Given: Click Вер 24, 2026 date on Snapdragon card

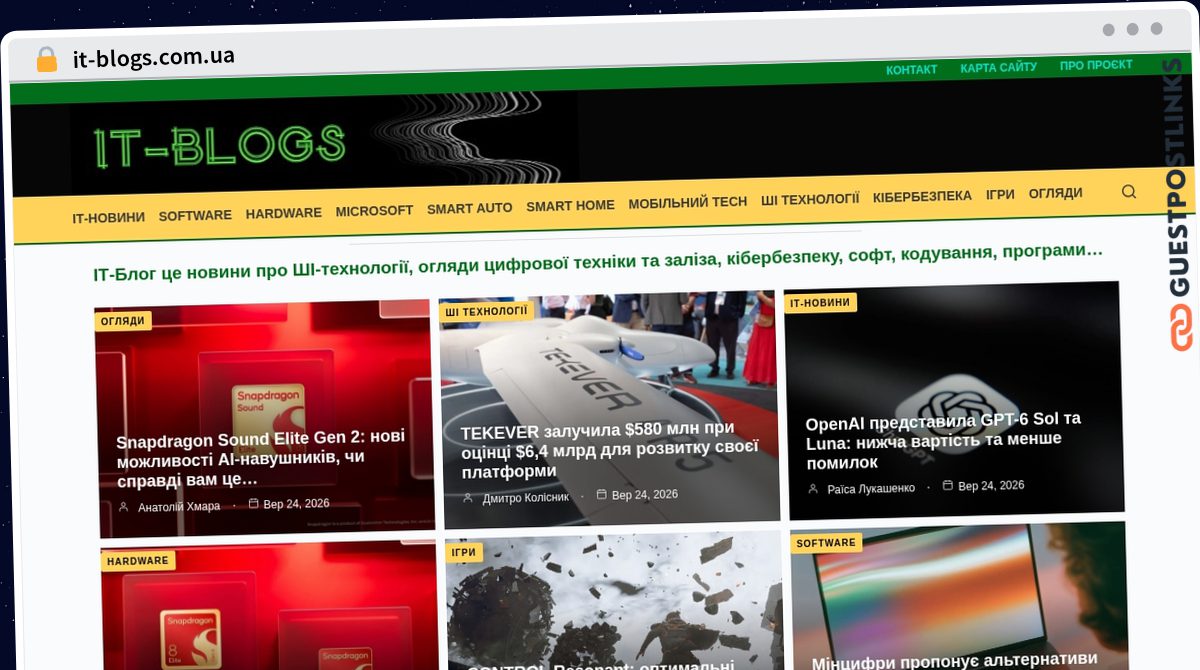Looking at the screenshot, I should pos(296,504).
